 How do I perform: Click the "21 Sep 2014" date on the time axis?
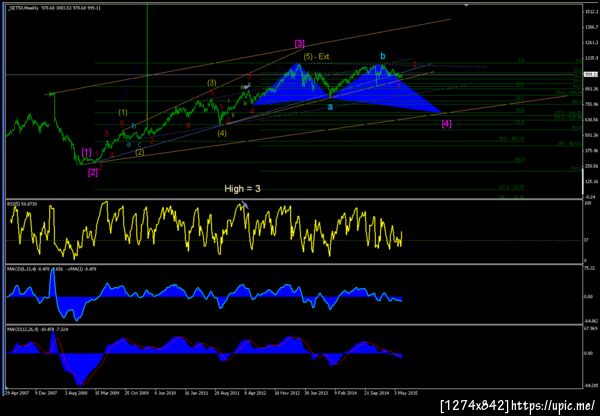click(377, 393)
